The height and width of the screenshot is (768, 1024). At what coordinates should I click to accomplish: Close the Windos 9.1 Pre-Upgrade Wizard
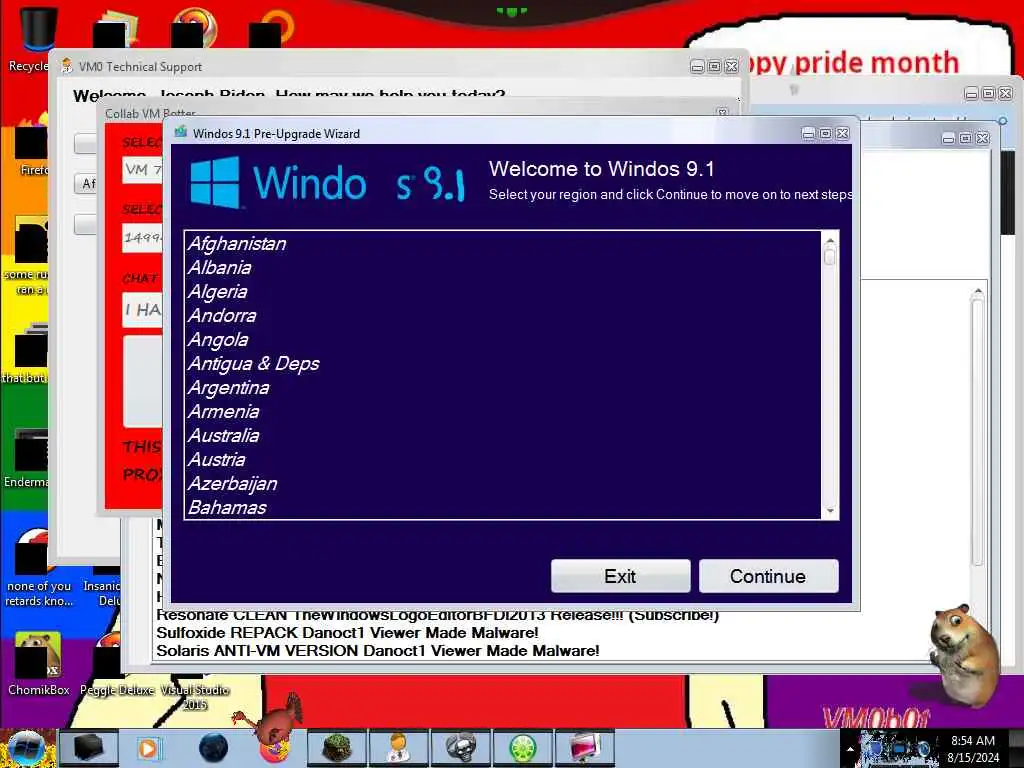click(843, 133)
